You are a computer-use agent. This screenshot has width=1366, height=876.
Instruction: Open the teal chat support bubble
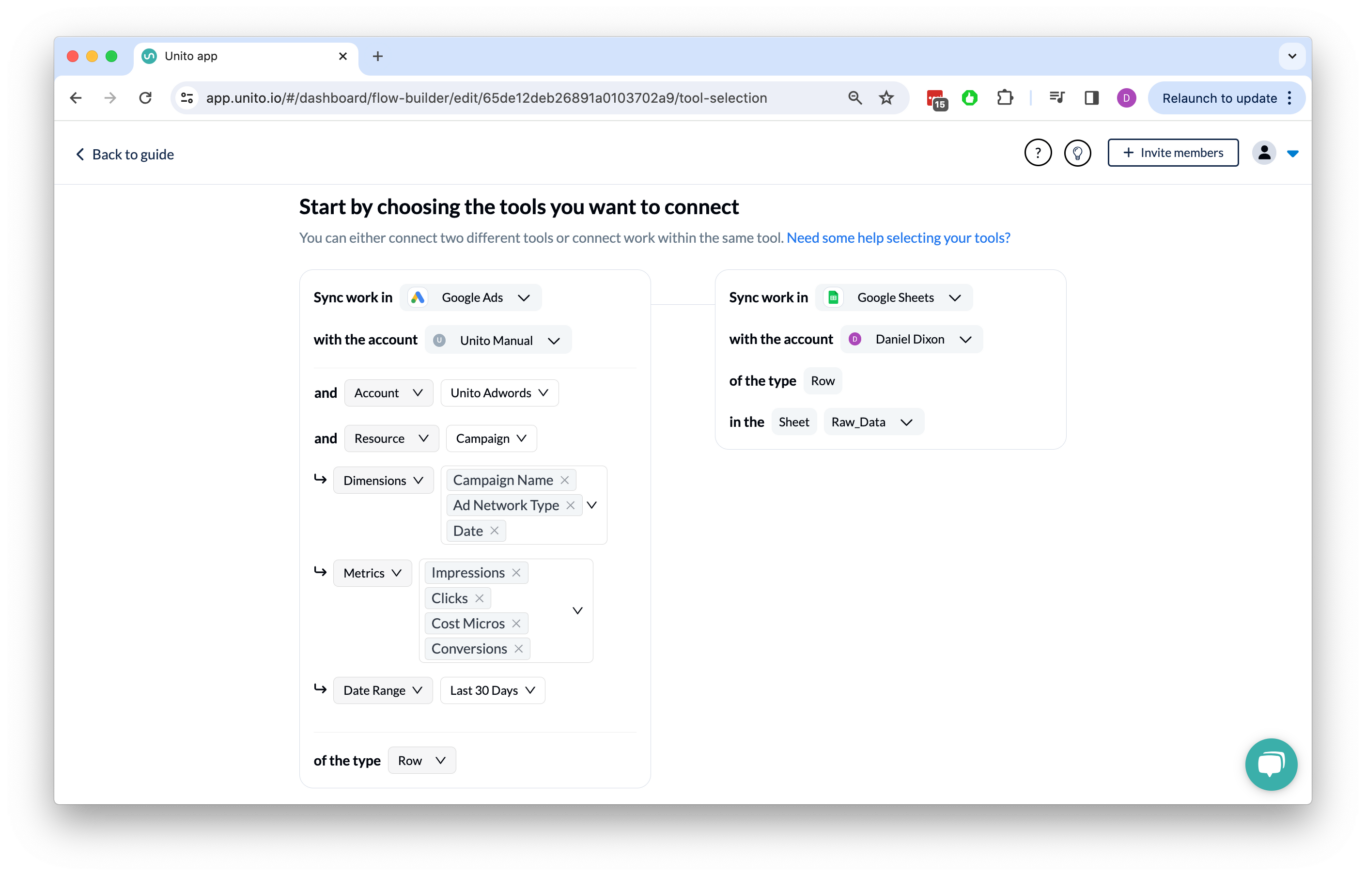pyautogui.click(x=1271, y=765)
